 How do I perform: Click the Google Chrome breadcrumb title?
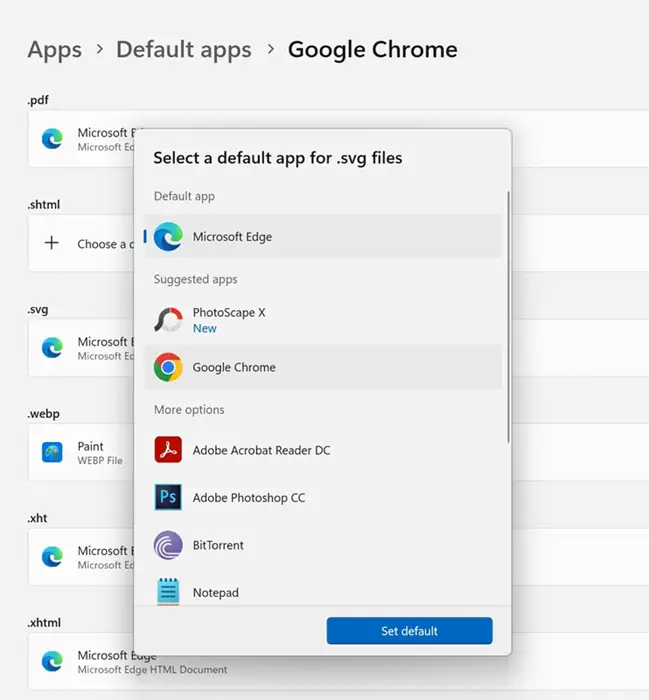(373, 49)
